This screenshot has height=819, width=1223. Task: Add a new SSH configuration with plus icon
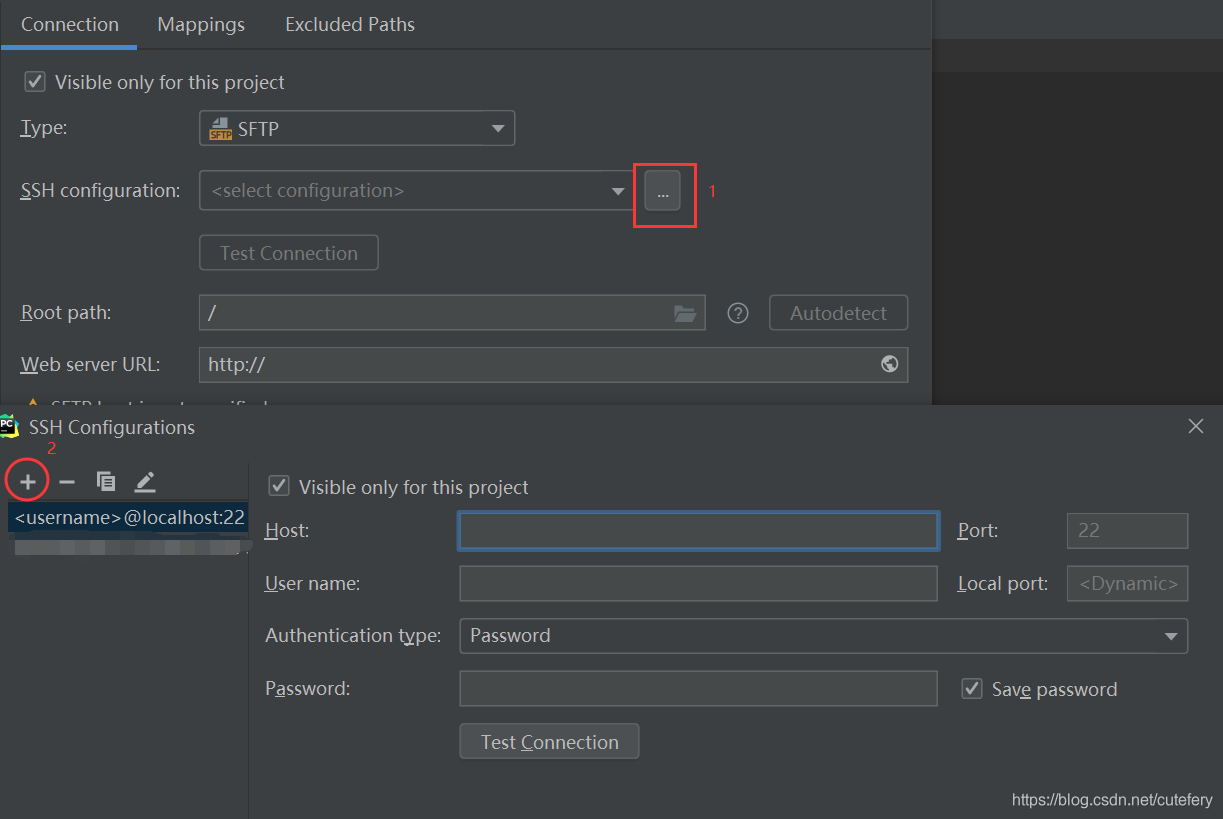pyautogui.click(x=28, y=482)
